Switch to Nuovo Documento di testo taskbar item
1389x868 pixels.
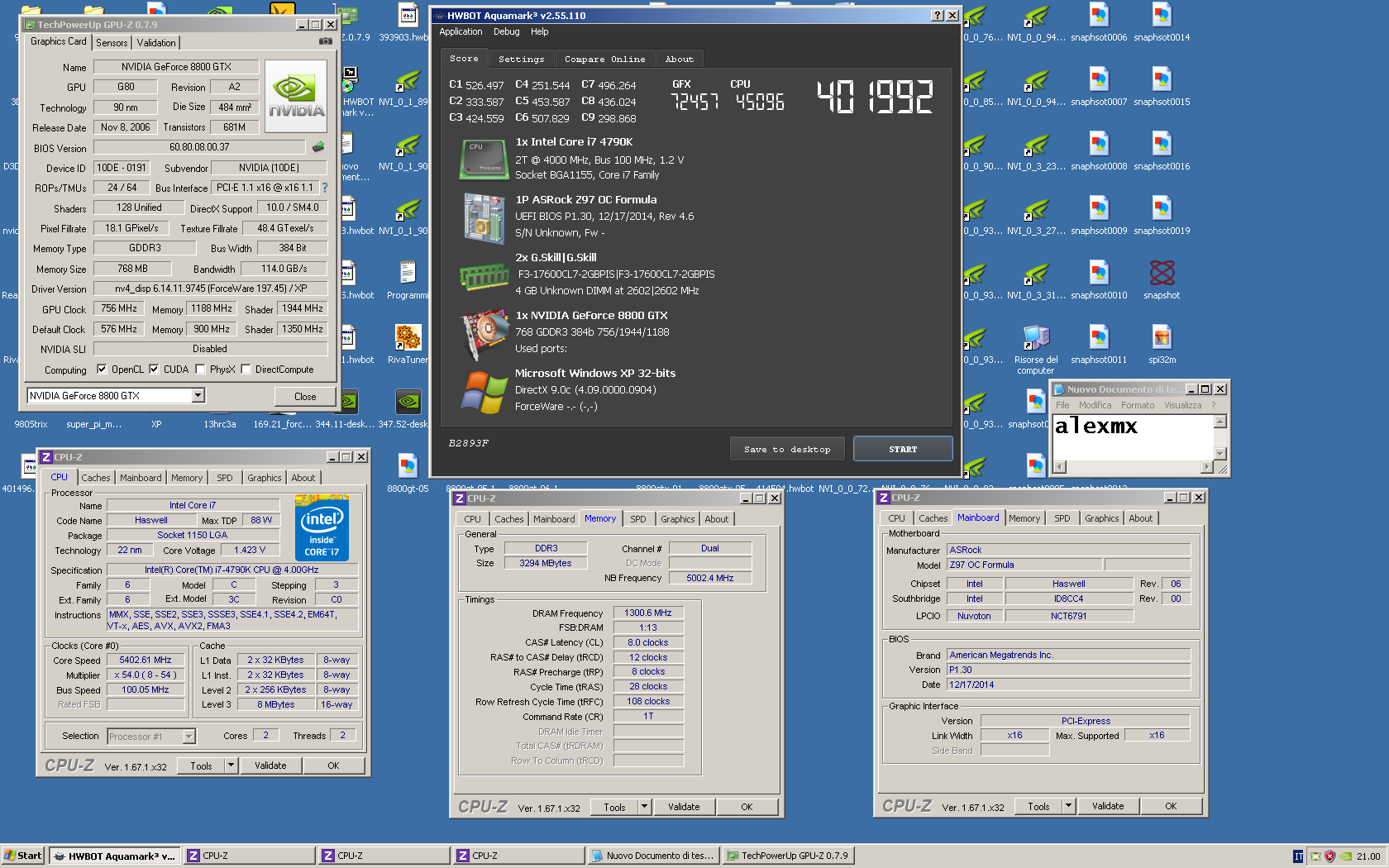click(x=652, y=856)
